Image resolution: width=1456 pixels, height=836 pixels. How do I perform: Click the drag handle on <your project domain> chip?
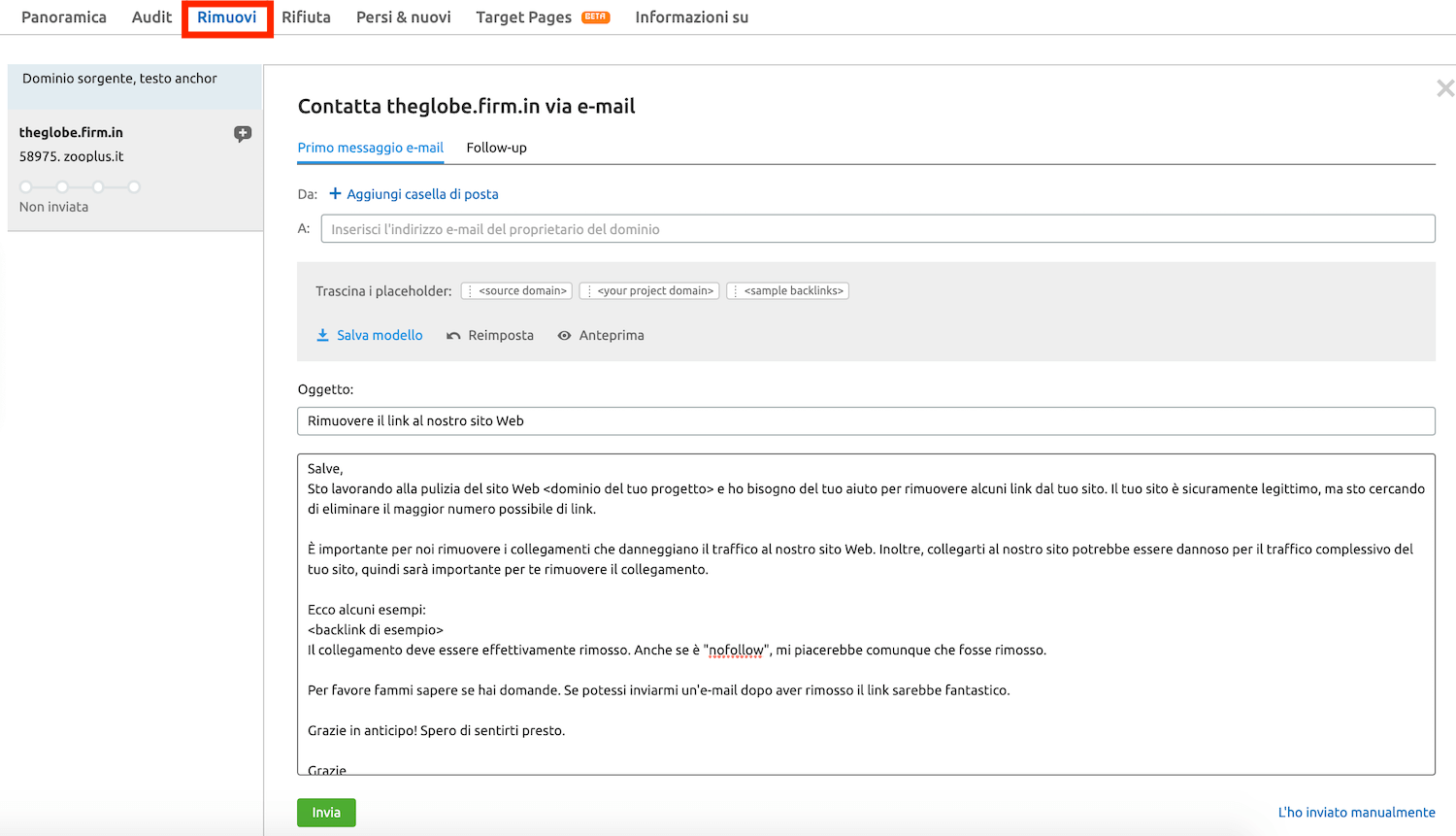pyautogui.click(x=588, y=291)
